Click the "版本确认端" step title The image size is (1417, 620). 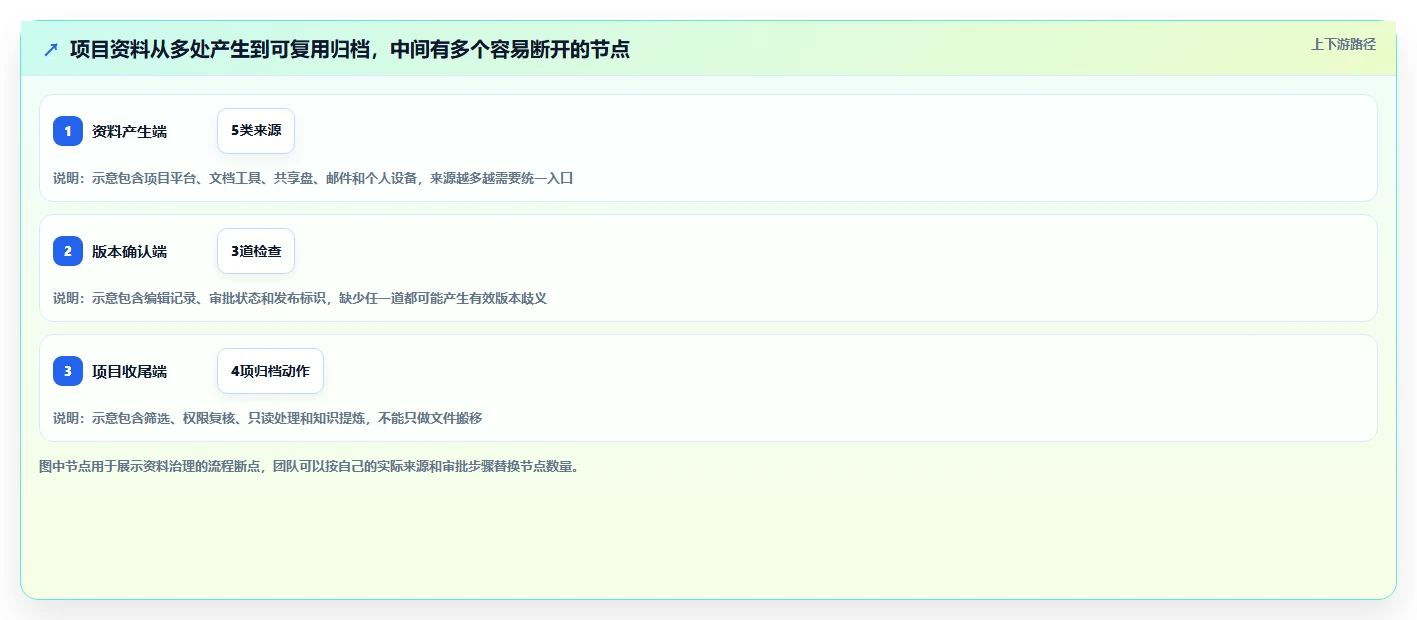[129, 251]
